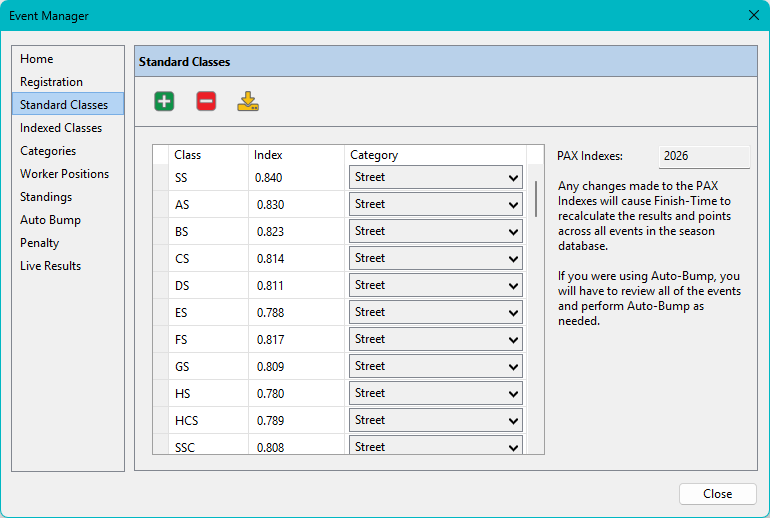Screen dimensions: 770x518
Task: Close the Event Manager window
Action: click(754, 15)
